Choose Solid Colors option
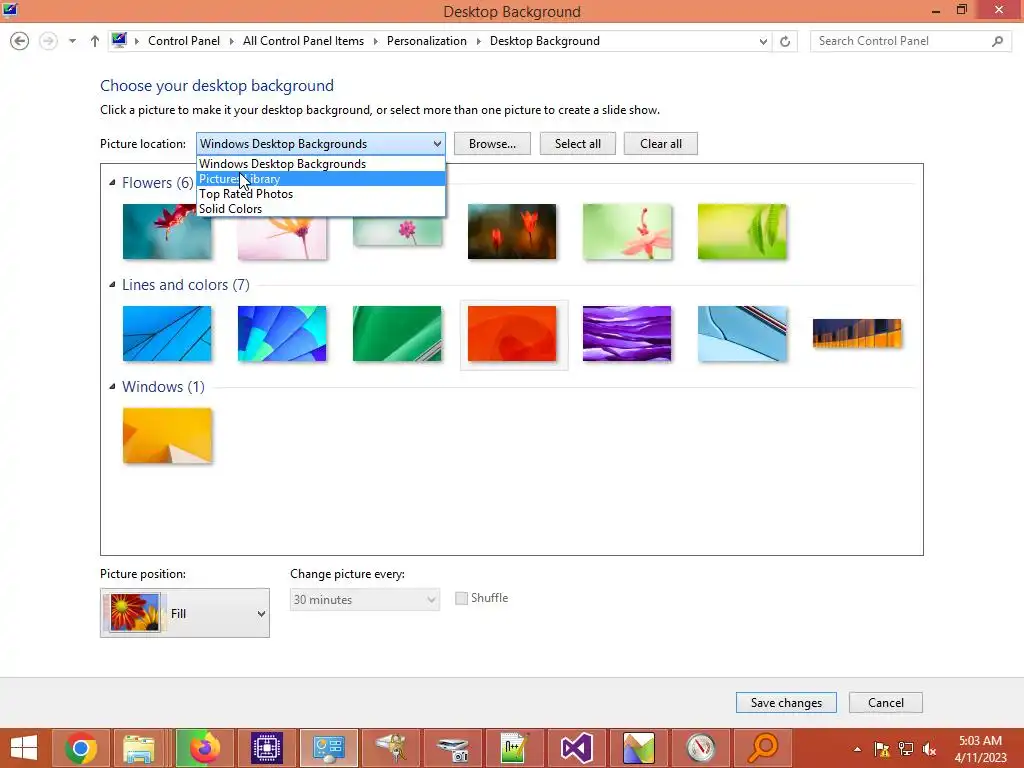The image size is (1024, 768). (x=321, y=209)
